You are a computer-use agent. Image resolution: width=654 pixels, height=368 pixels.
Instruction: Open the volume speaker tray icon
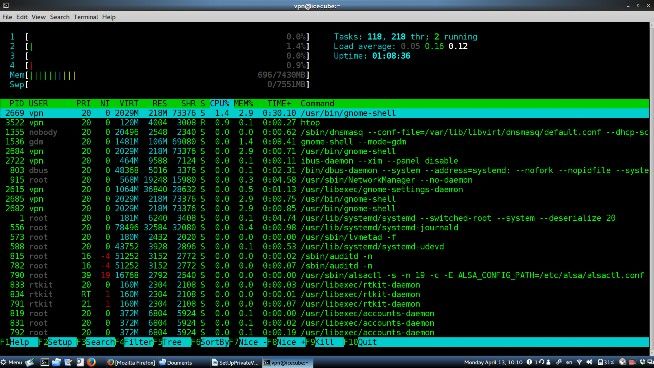pos(589,362)
